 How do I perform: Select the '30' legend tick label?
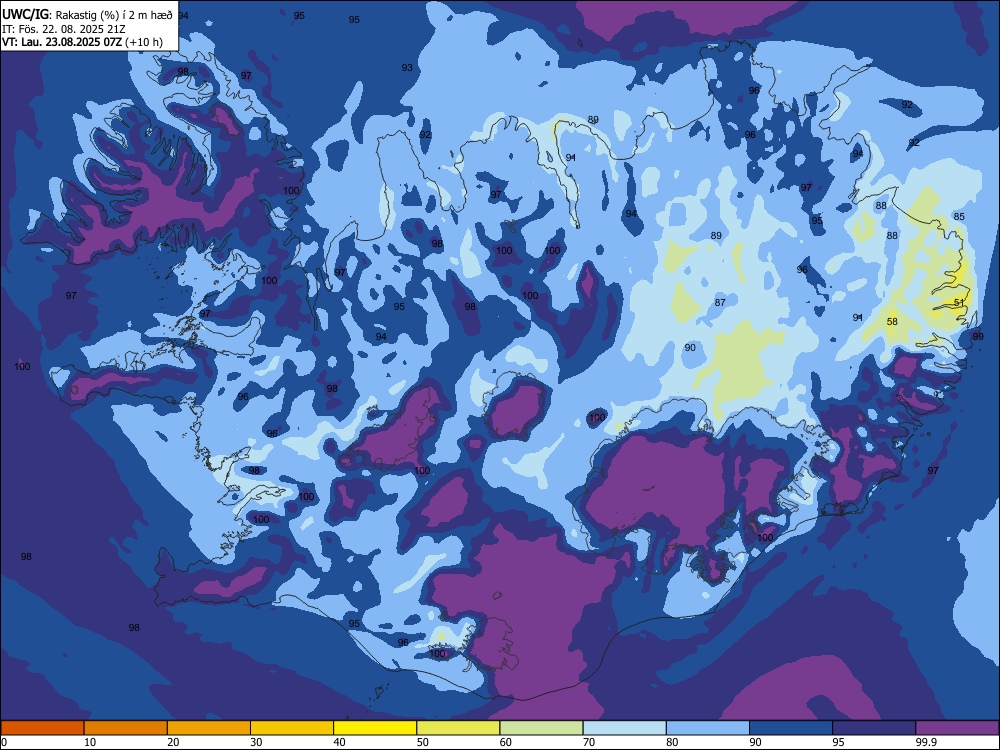tap(256, 742)
